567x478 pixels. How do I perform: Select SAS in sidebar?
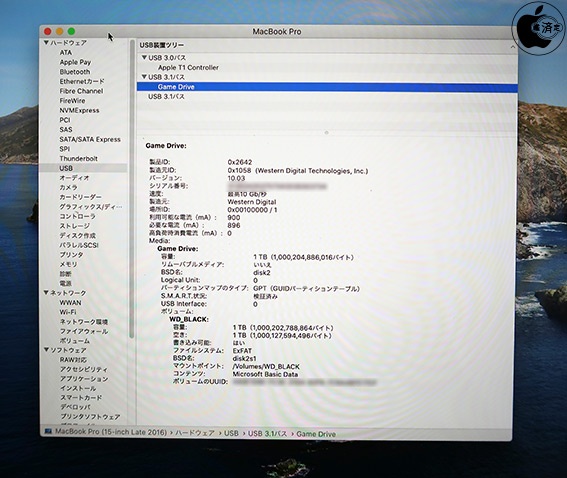[66, 129]
